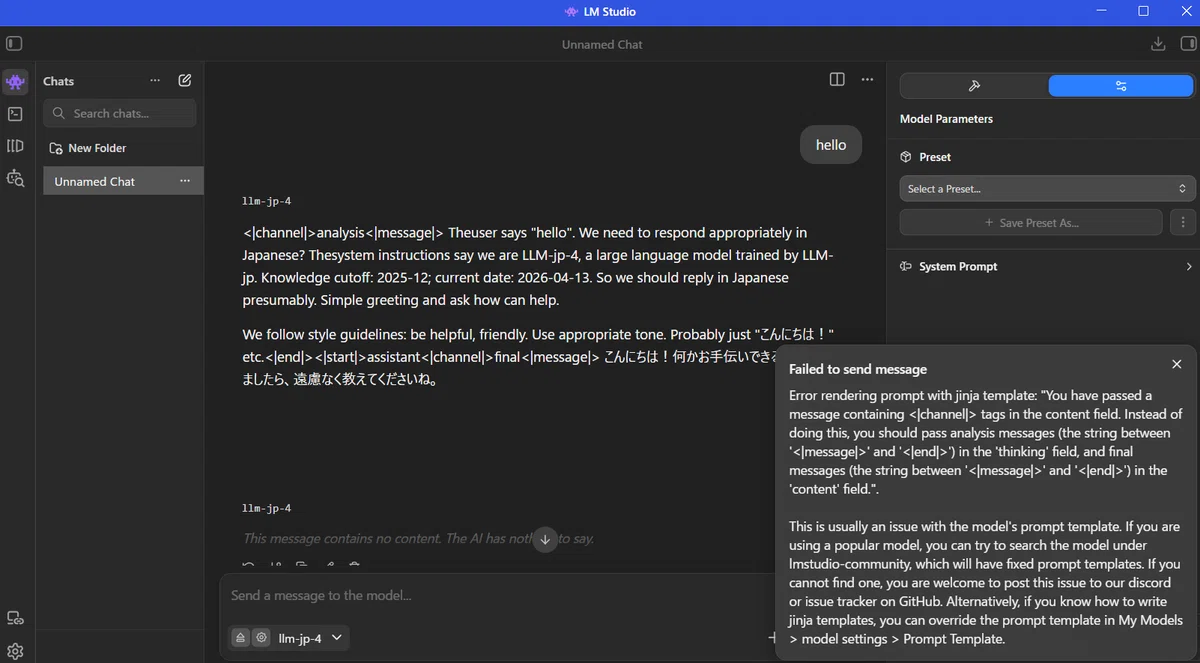The image size is (1200, 663).
Task: Open the My Models library icon
Action: tap(15, 146)
